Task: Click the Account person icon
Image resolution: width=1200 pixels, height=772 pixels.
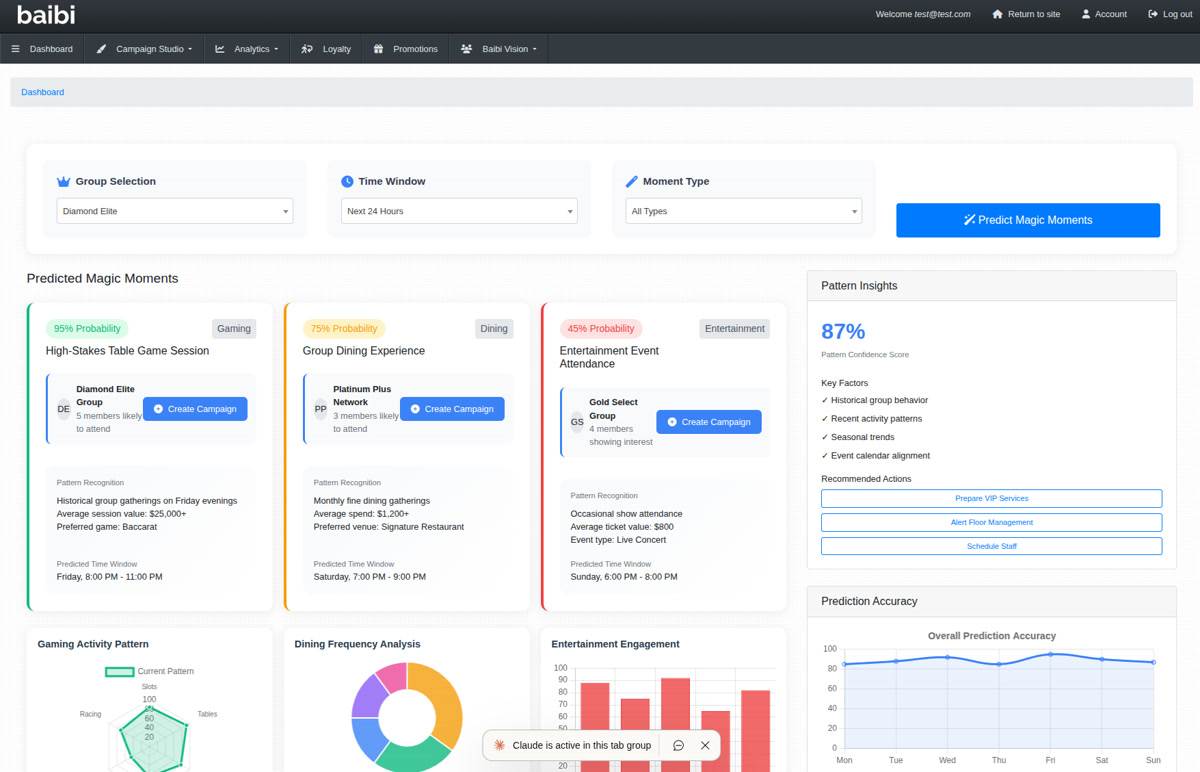Action: click(1086, 14)
